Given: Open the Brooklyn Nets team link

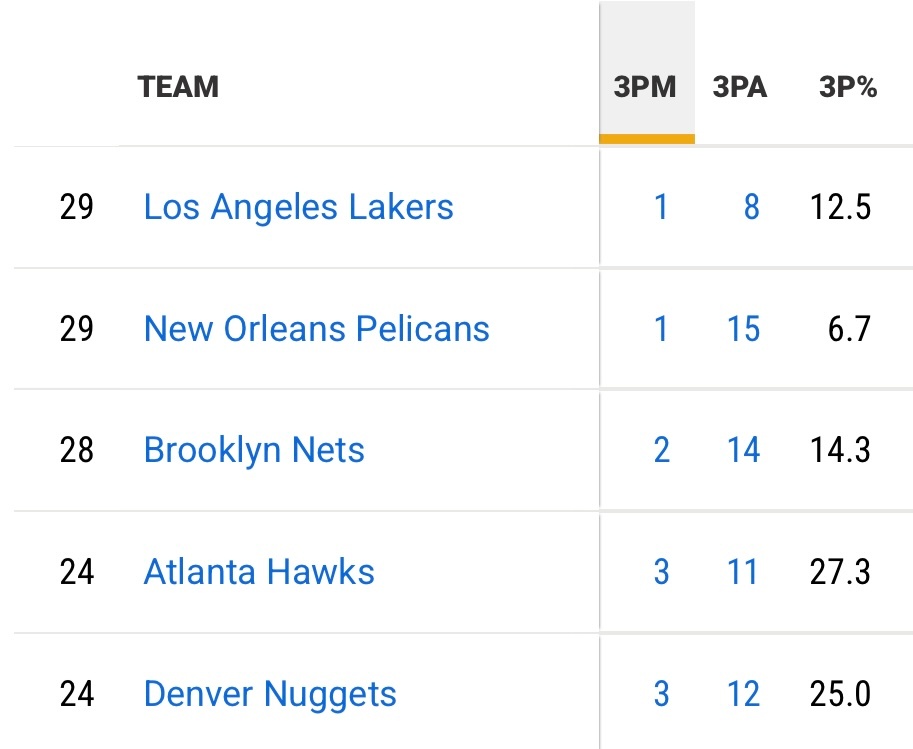Looking at the screenshot, I should tap(254, 450).
